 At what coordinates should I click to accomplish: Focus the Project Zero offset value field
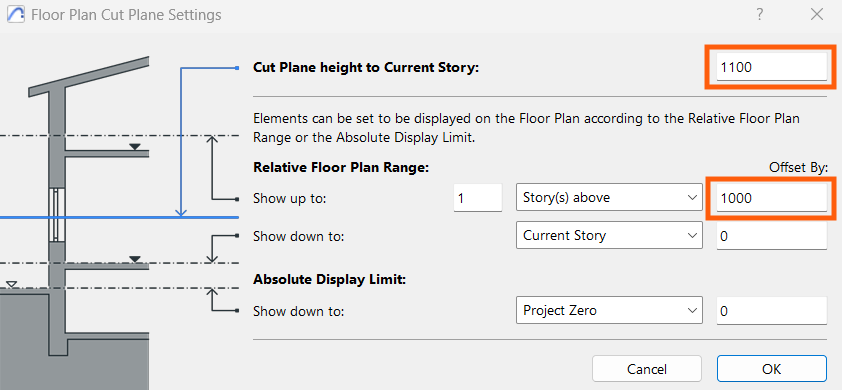coord(772,310)
